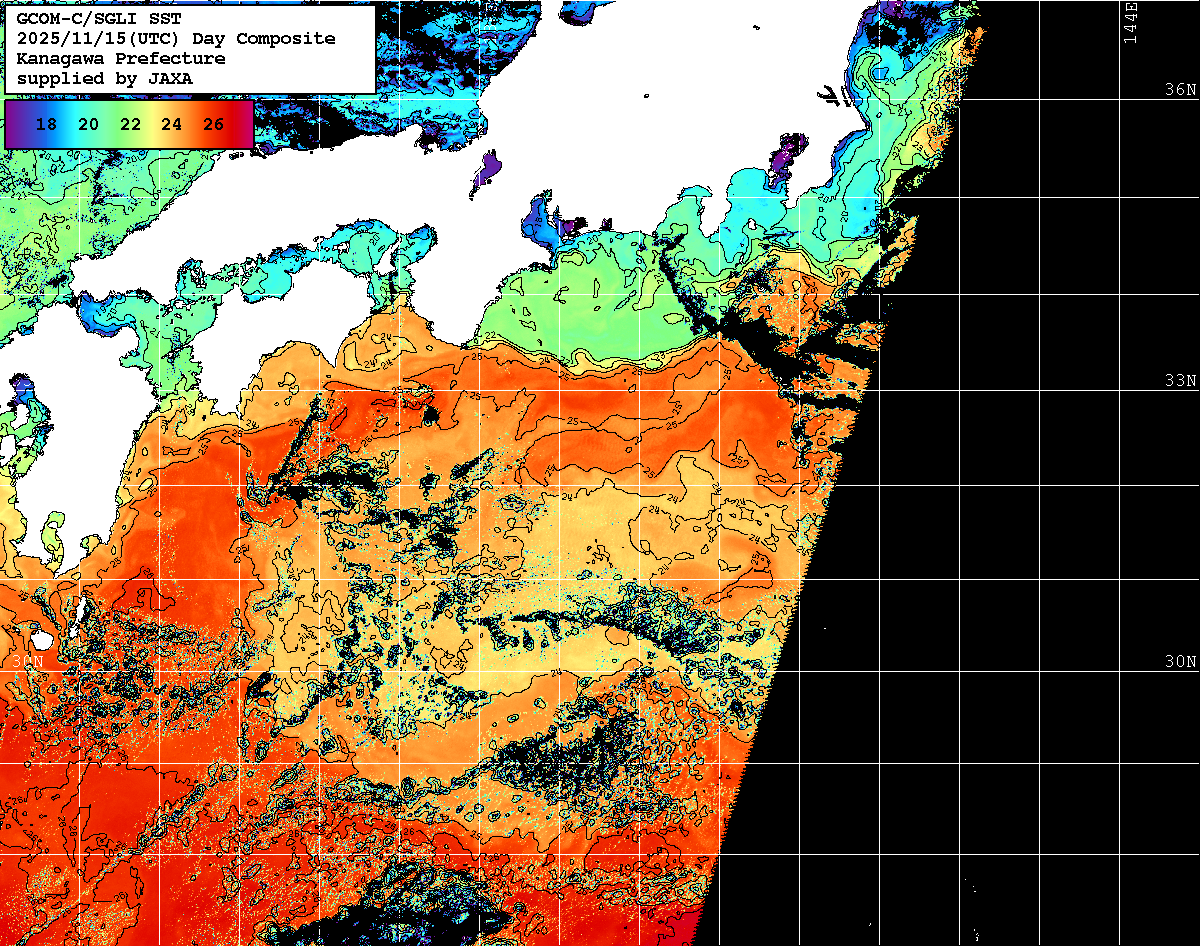1200x946 pixels.
Task: Click the 20 value on the color scale
Action: [x=88, y=124]
